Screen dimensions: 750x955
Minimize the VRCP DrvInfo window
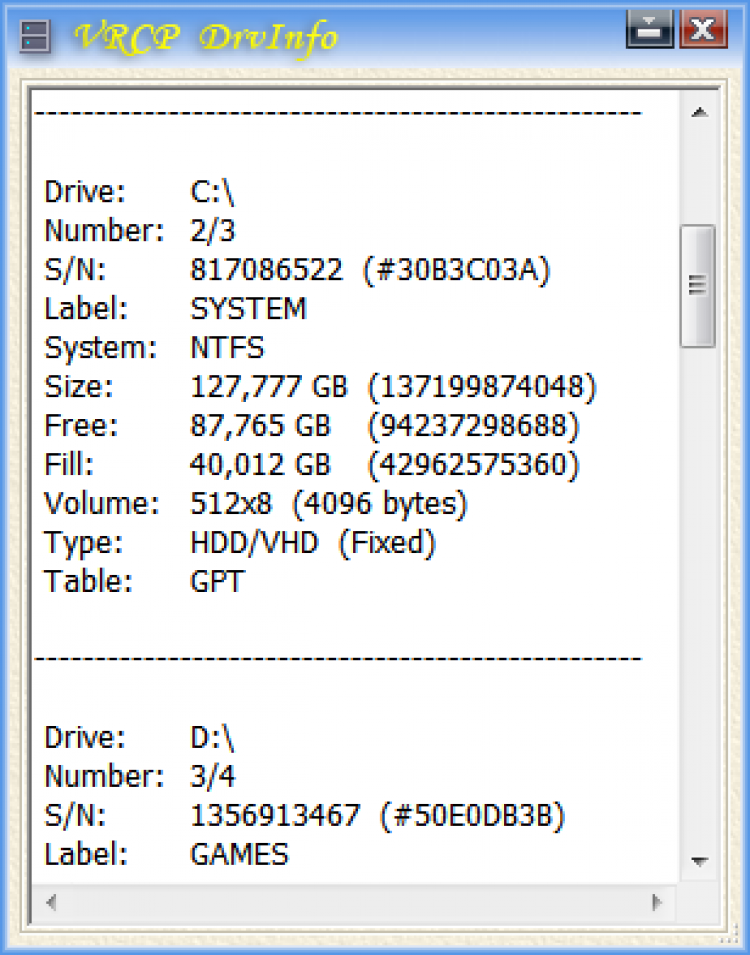(x=649, y=28)
